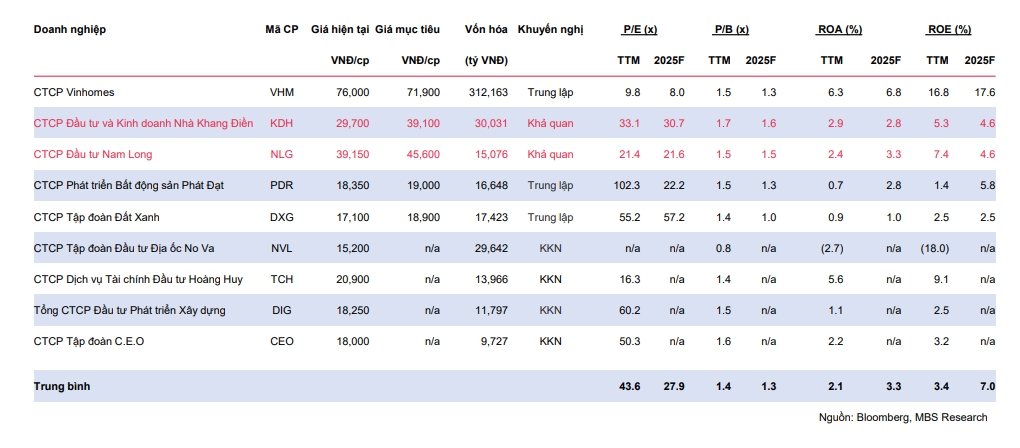Select 'CTCP Tập đoàn Đất Xanh' name
1020x448 pixels.
coord(96,217)
